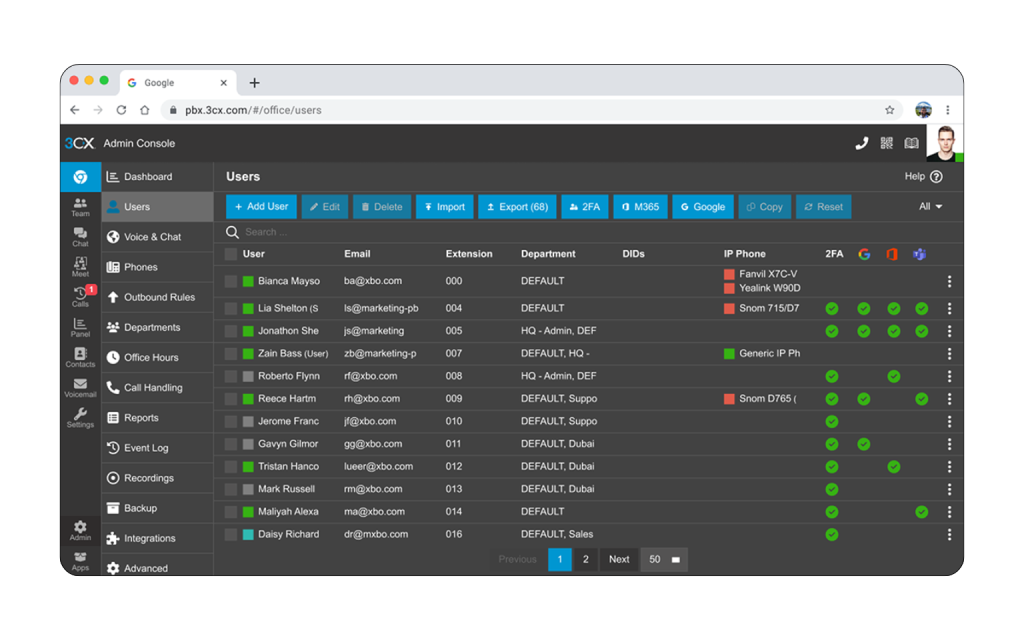Check the row checkbox for Daisy Richard
Viewport: 1024px width, 640px height.
(231, 534)
